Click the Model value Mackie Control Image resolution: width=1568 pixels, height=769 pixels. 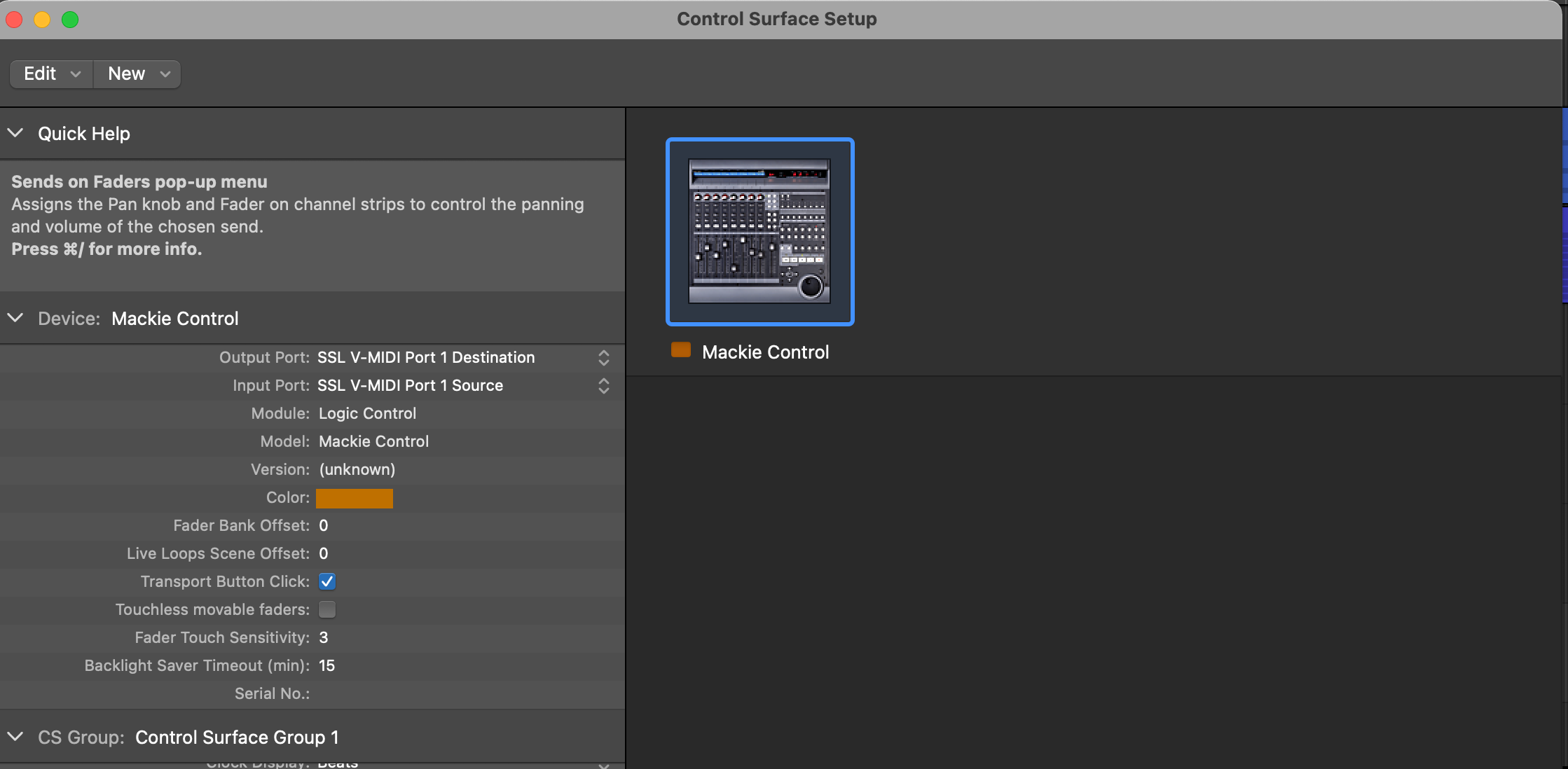373,442
